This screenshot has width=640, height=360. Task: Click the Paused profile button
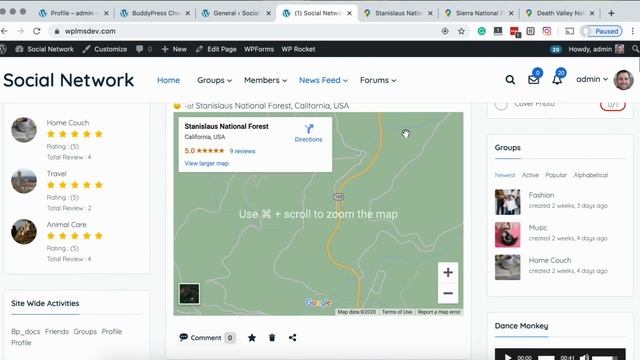click(602, 31)
